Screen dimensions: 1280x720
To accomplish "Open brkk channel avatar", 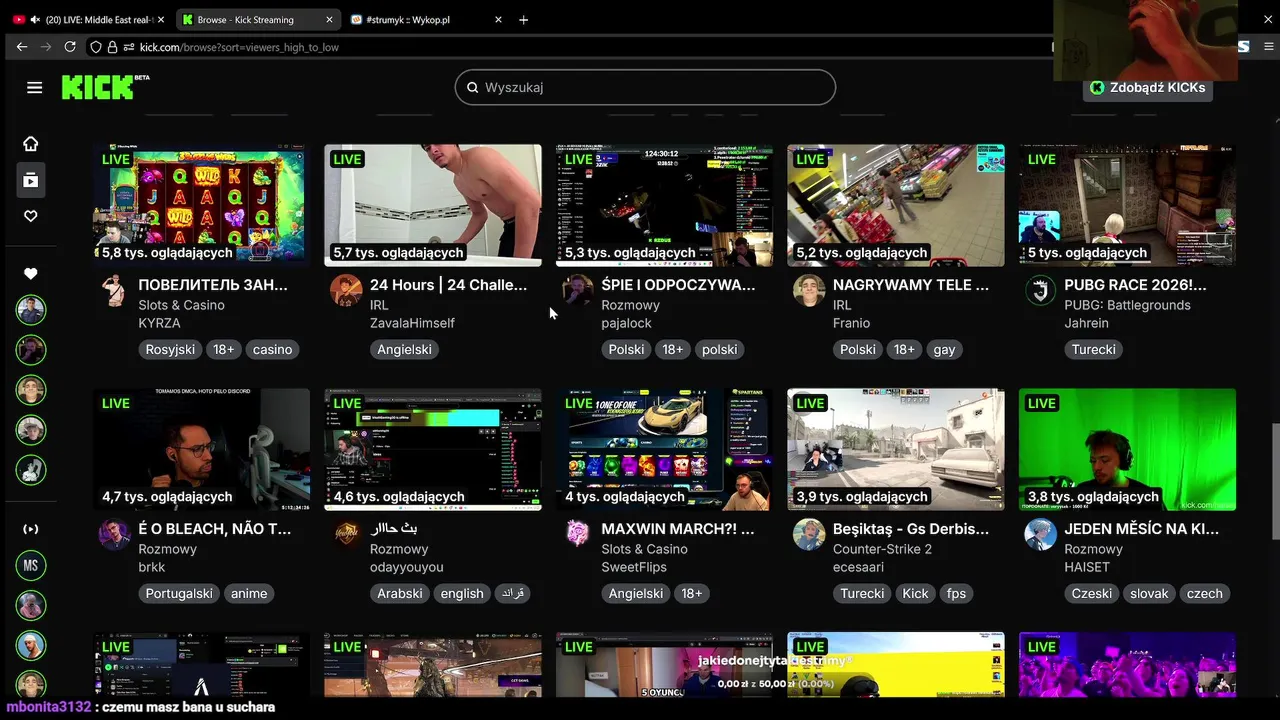I will (115, 534).
